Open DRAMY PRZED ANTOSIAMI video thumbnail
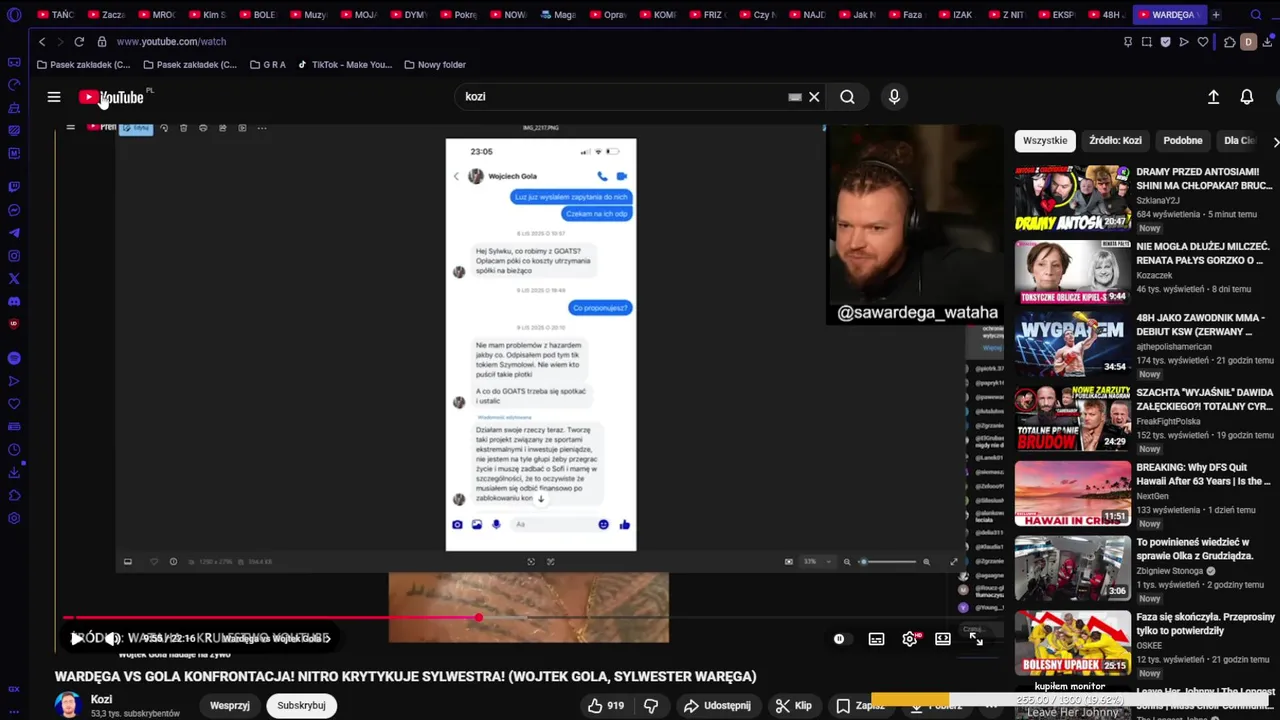The height and width of the screenshot is (720, 1280). point(1072,198)
